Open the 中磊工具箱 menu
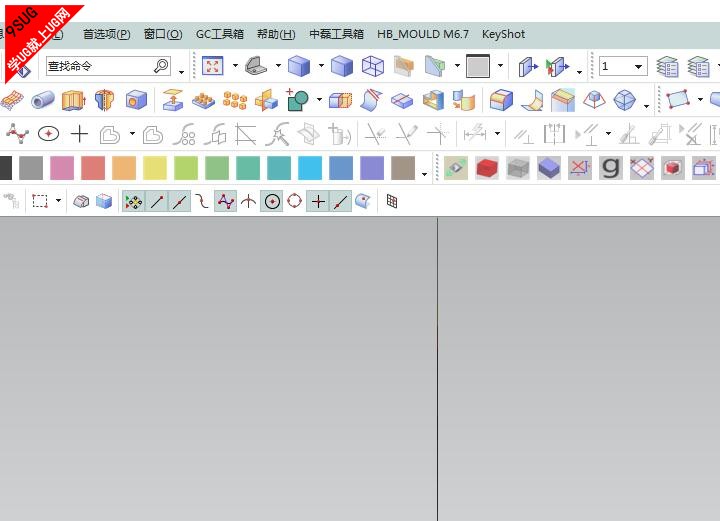This screenshot has height=521, width=720. coord(336,34)
